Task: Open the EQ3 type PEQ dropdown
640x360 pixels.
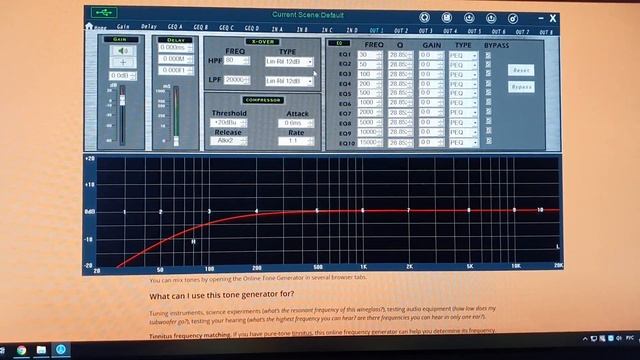Action: (463, 75)
